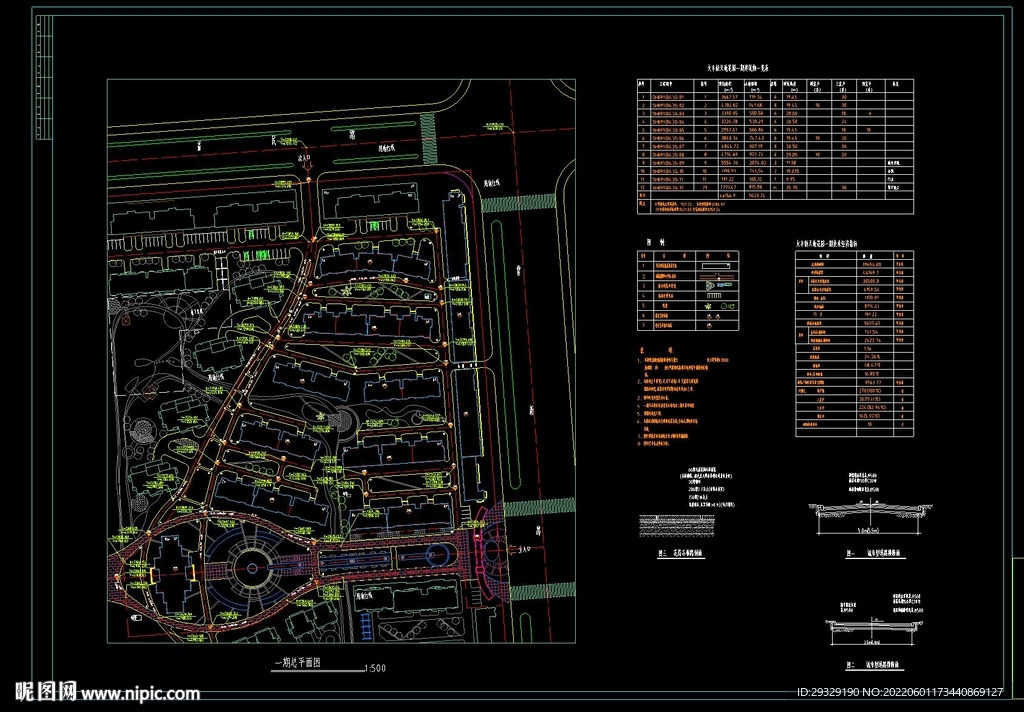Click the 3667.57 value in the top table

[x=727, y=98]
